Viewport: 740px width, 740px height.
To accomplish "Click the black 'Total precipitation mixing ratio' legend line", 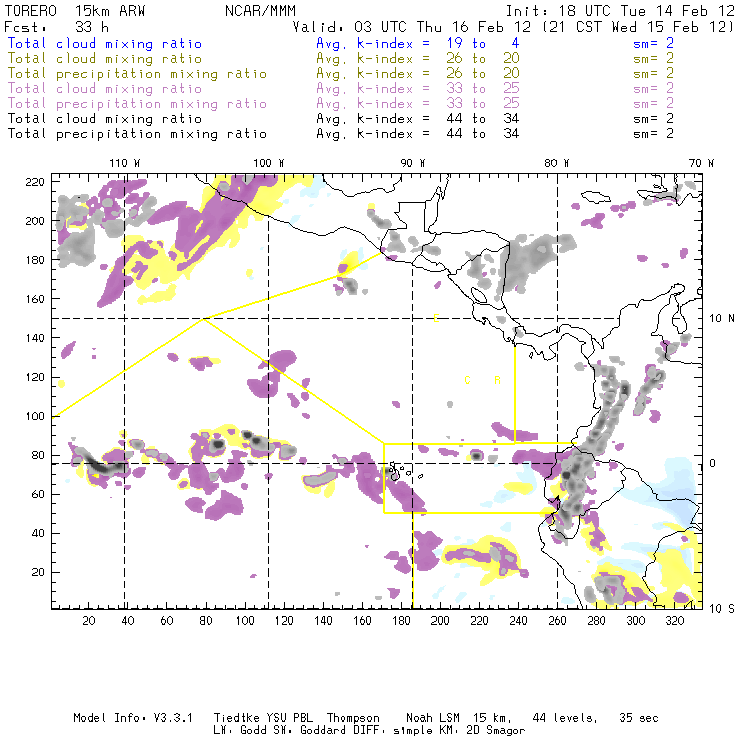I will (x=137, y=134).
